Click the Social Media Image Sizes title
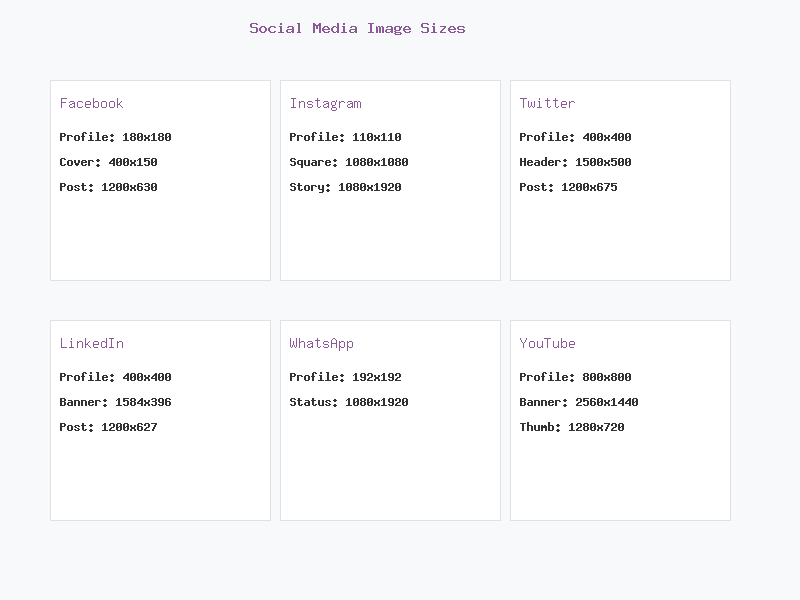The width and height of the screenshot is (800, 600). [x=357, y=28]
